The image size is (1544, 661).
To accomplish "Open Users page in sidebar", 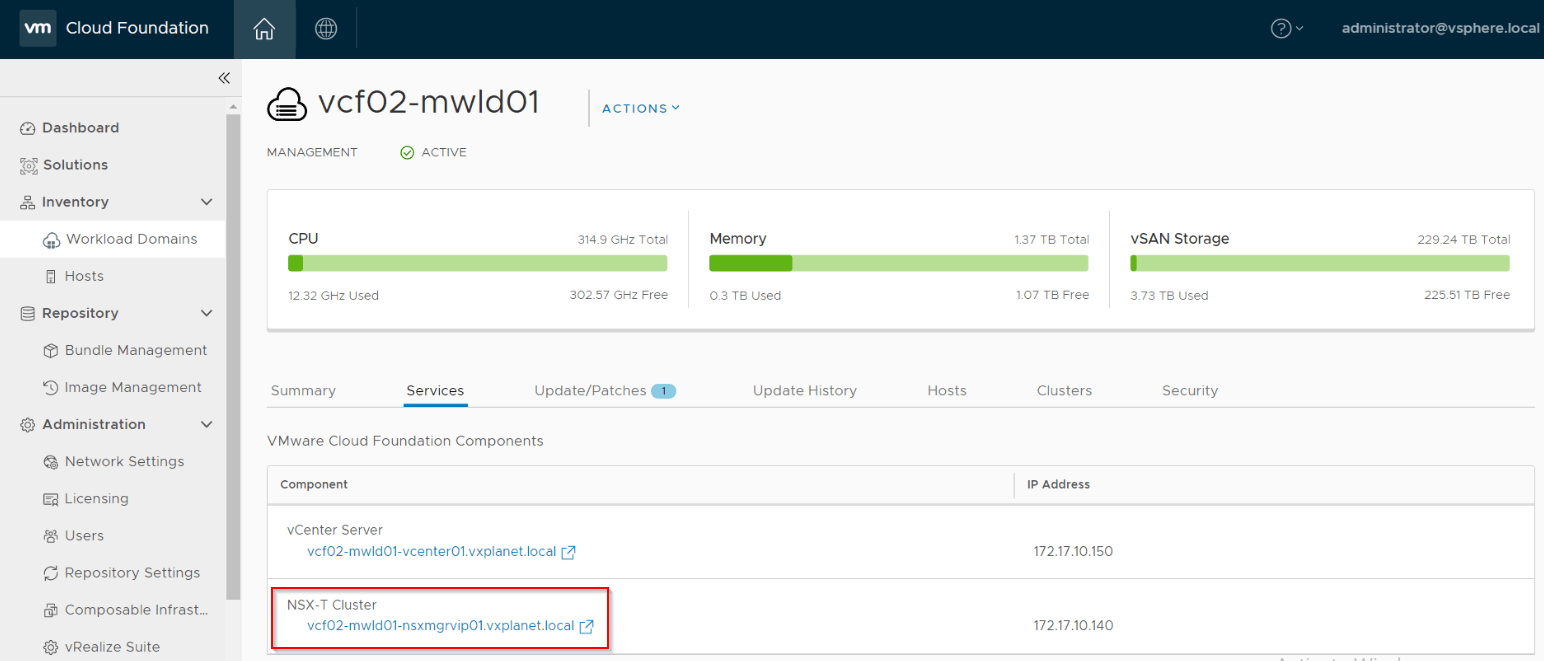I will click(x=84, y=535).
